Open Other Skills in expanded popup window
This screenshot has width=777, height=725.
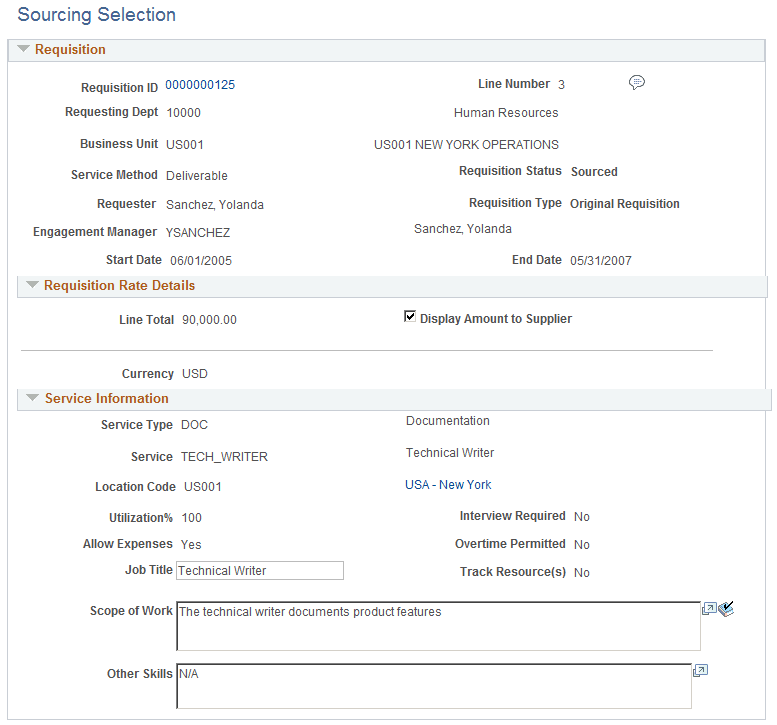coord(700,670)
